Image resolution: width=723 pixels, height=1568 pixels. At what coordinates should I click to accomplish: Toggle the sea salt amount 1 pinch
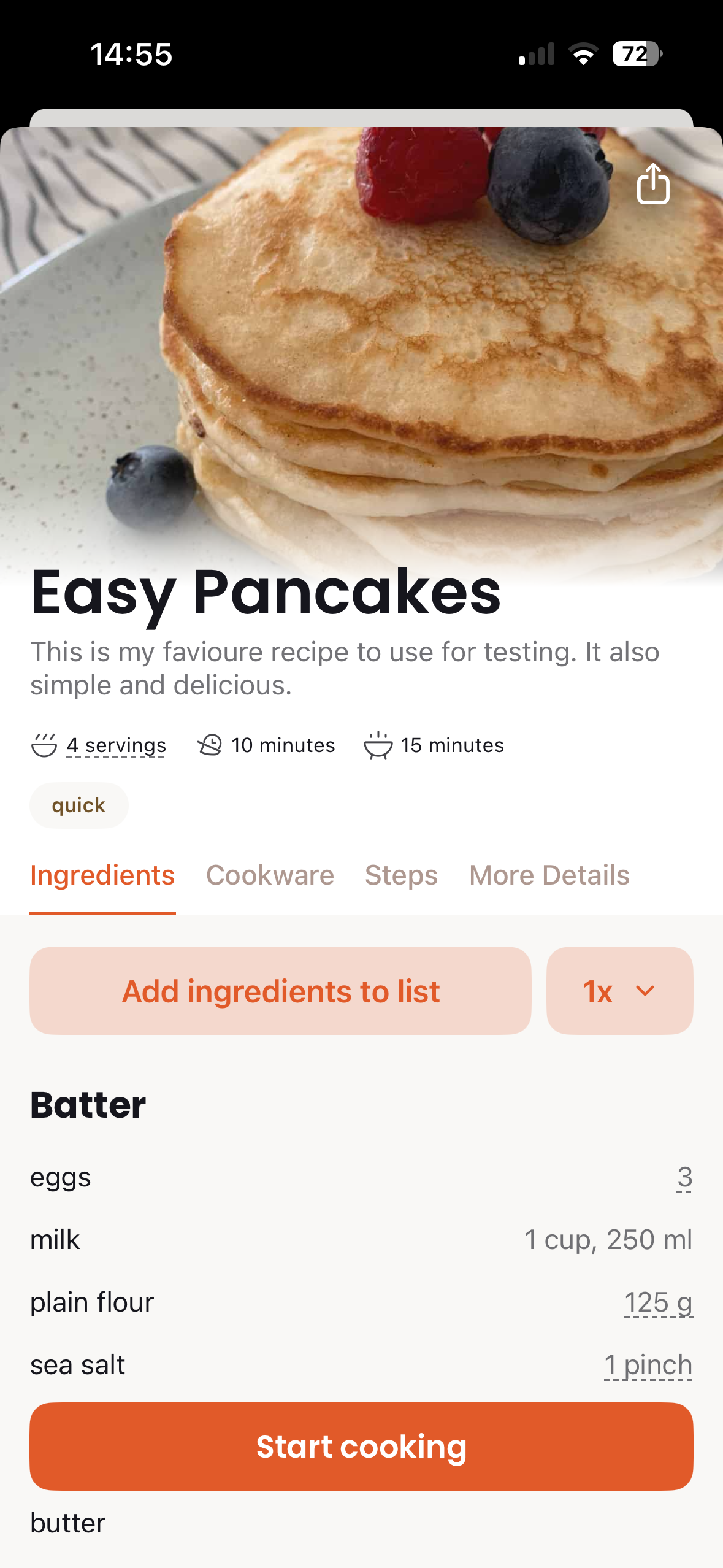648,1364
